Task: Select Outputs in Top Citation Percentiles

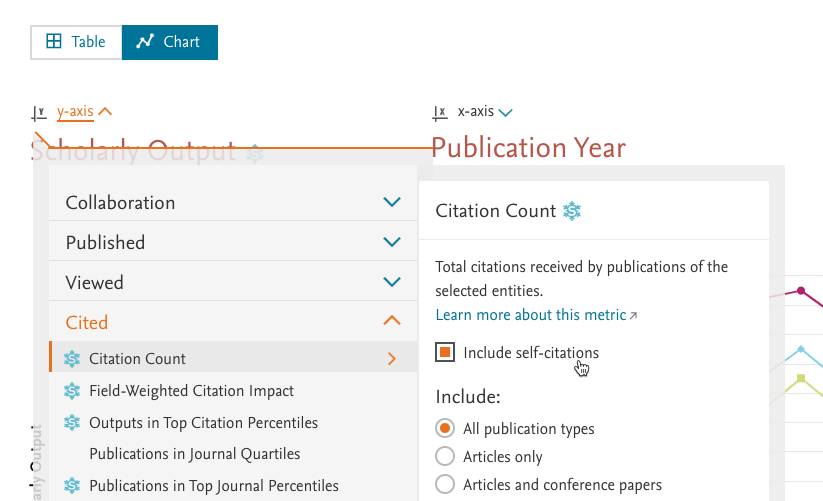Action: (x=203, y=423)
